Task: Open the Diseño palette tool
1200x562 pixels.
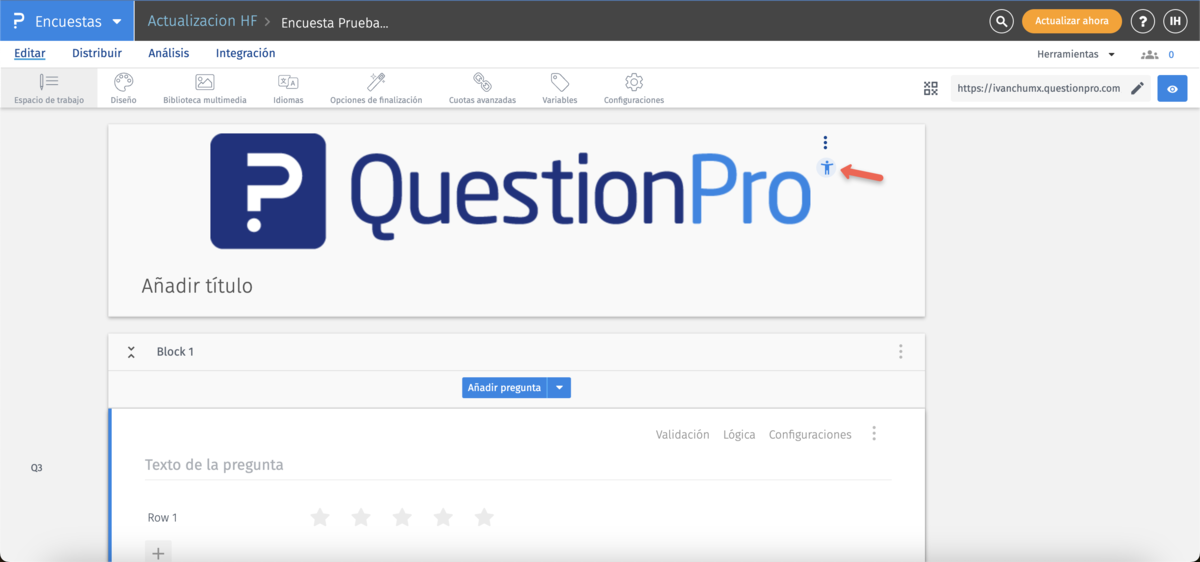Action: point(124,88)
